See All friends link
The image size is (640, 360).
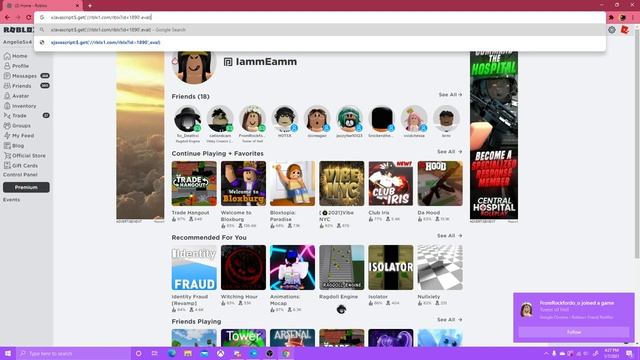[450, 95]
